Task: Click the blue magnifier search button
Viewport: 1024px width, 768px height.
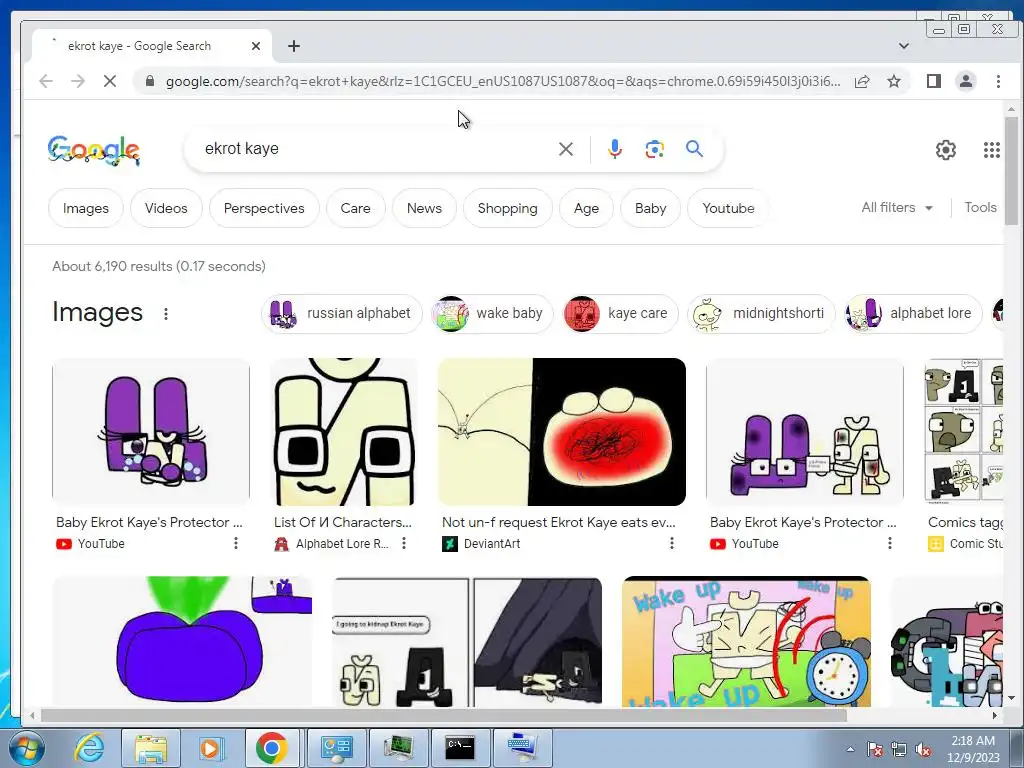Action: (694, 149)
